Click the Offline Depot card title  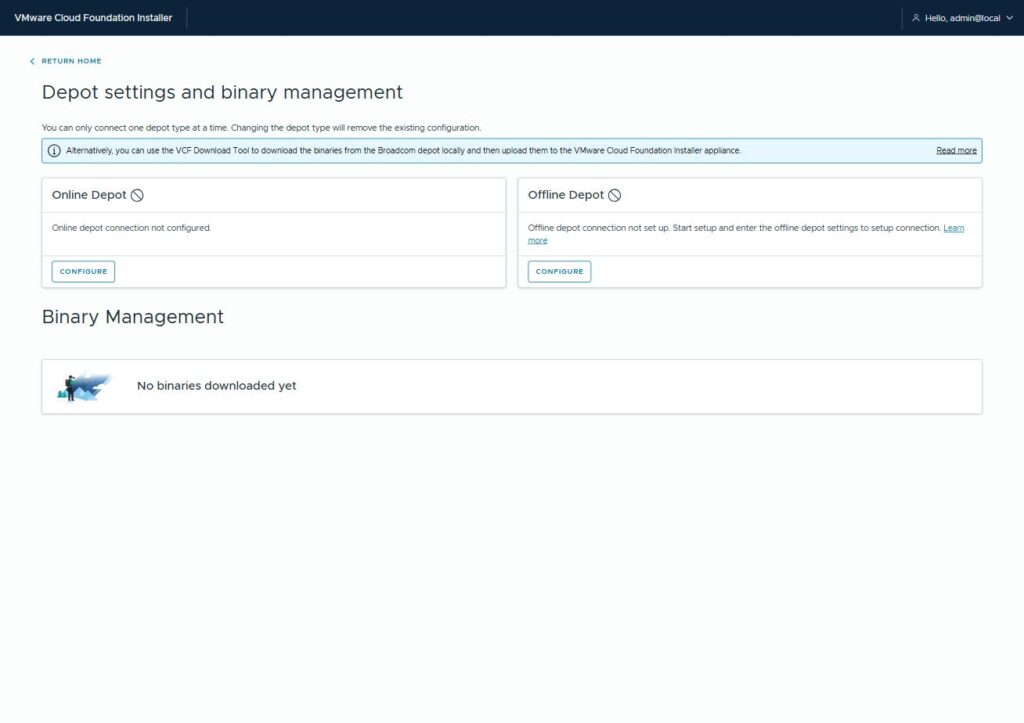(566, 195)
